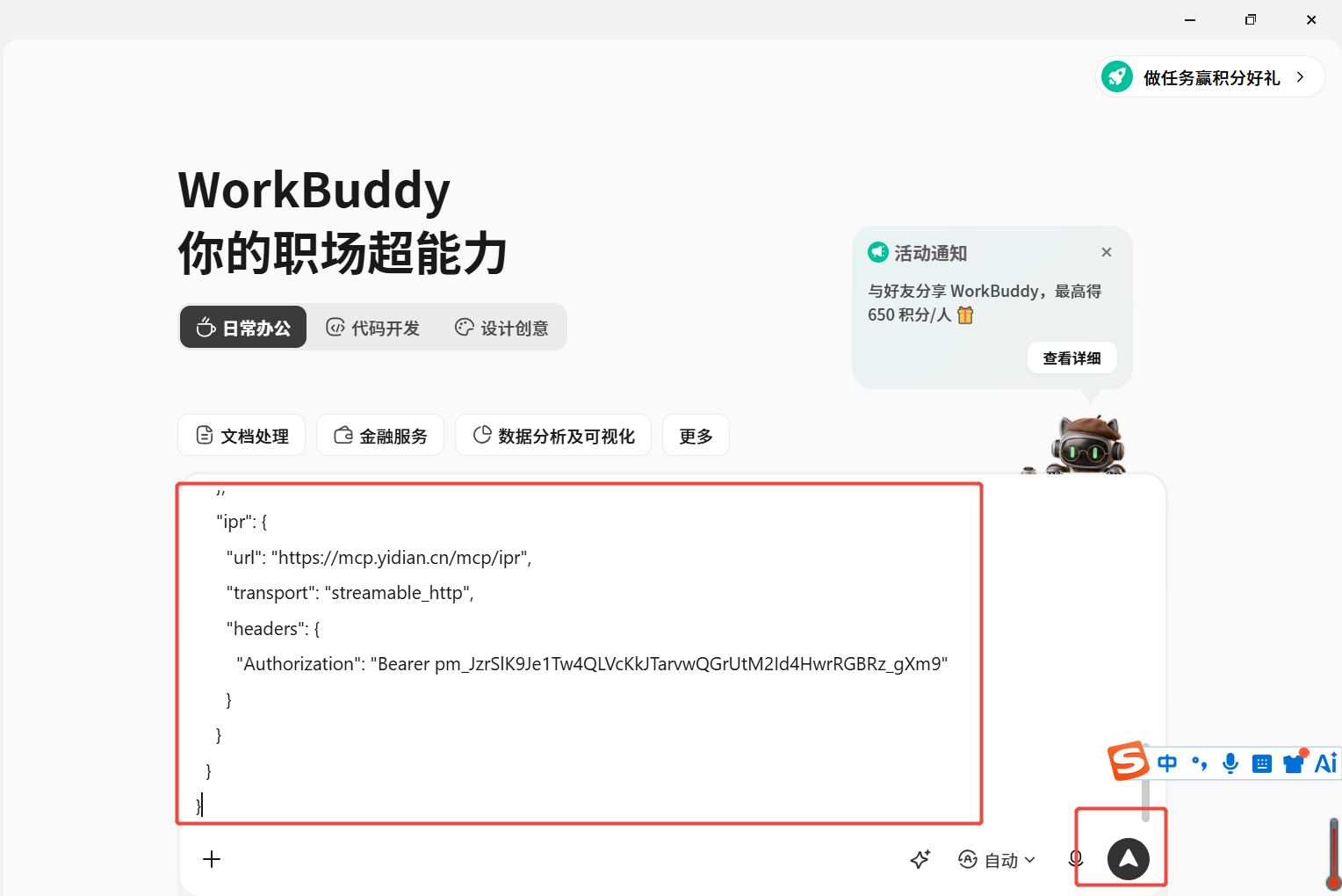The width and height of the screenshot is (1342, 896).
Task: Open the Sogou skin shirt icon
Action: pyautogui.click(x=1295, y=762)
